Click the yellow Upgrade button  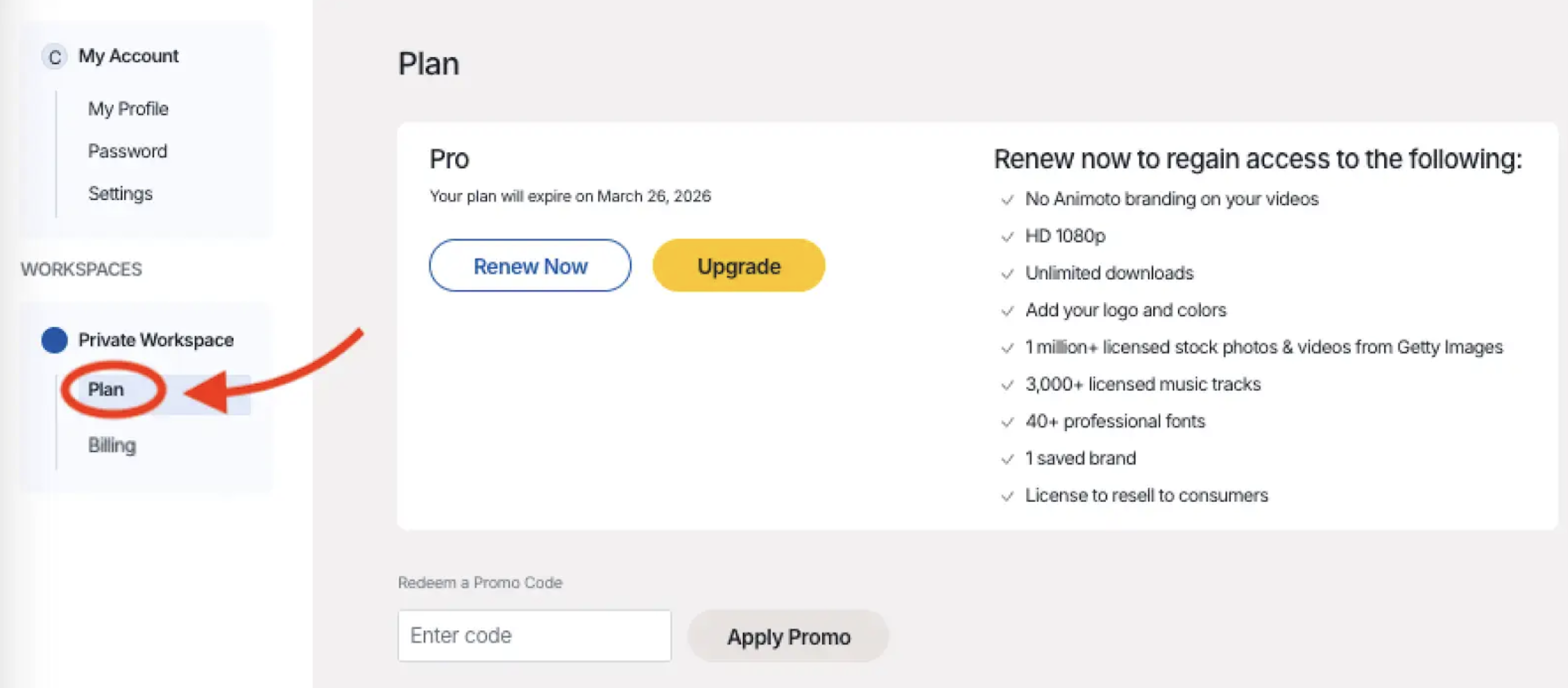coord(739,265)
